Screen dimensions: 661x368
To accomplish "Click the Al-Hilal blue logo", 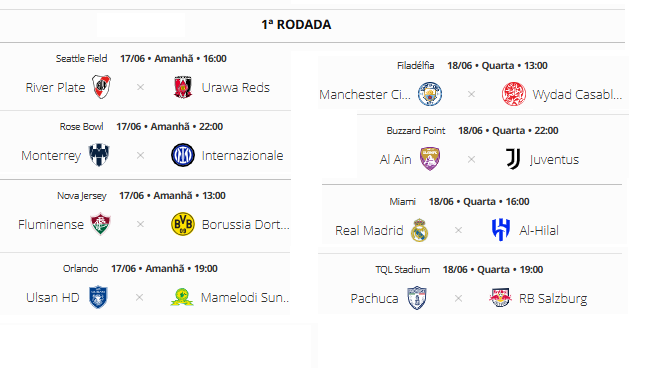I will pos(501,230).
